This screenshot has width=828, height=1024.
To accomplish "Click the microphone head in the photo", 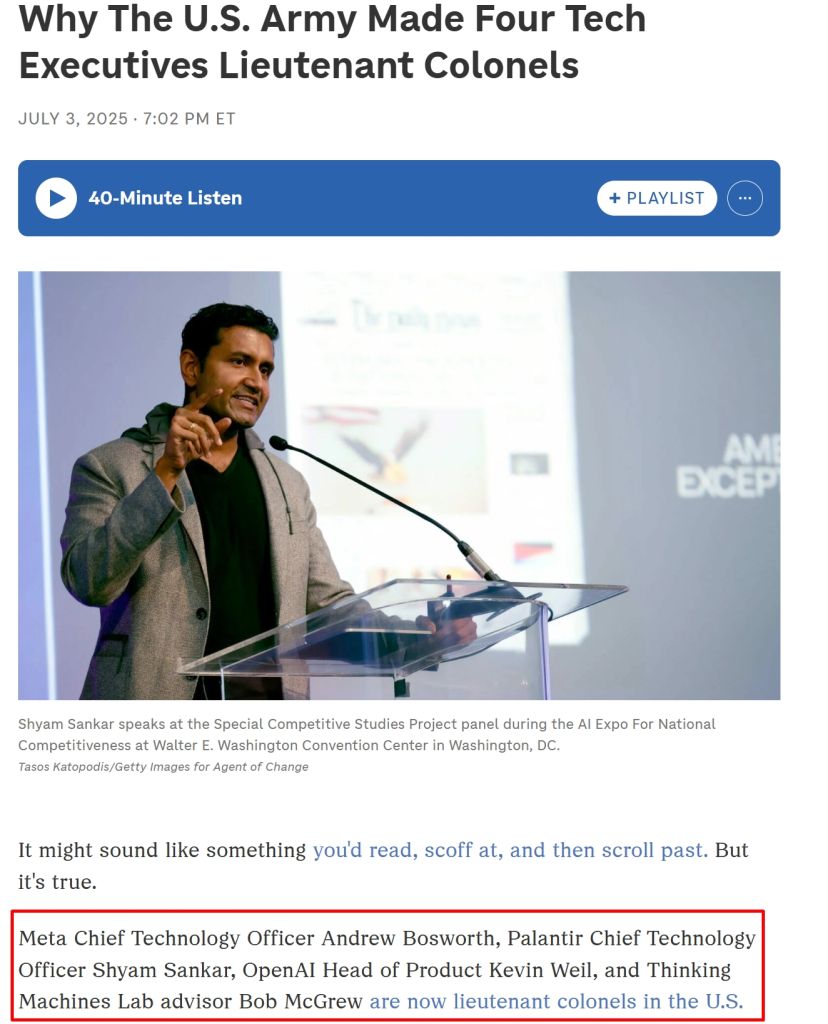I will tap(278, 443).
